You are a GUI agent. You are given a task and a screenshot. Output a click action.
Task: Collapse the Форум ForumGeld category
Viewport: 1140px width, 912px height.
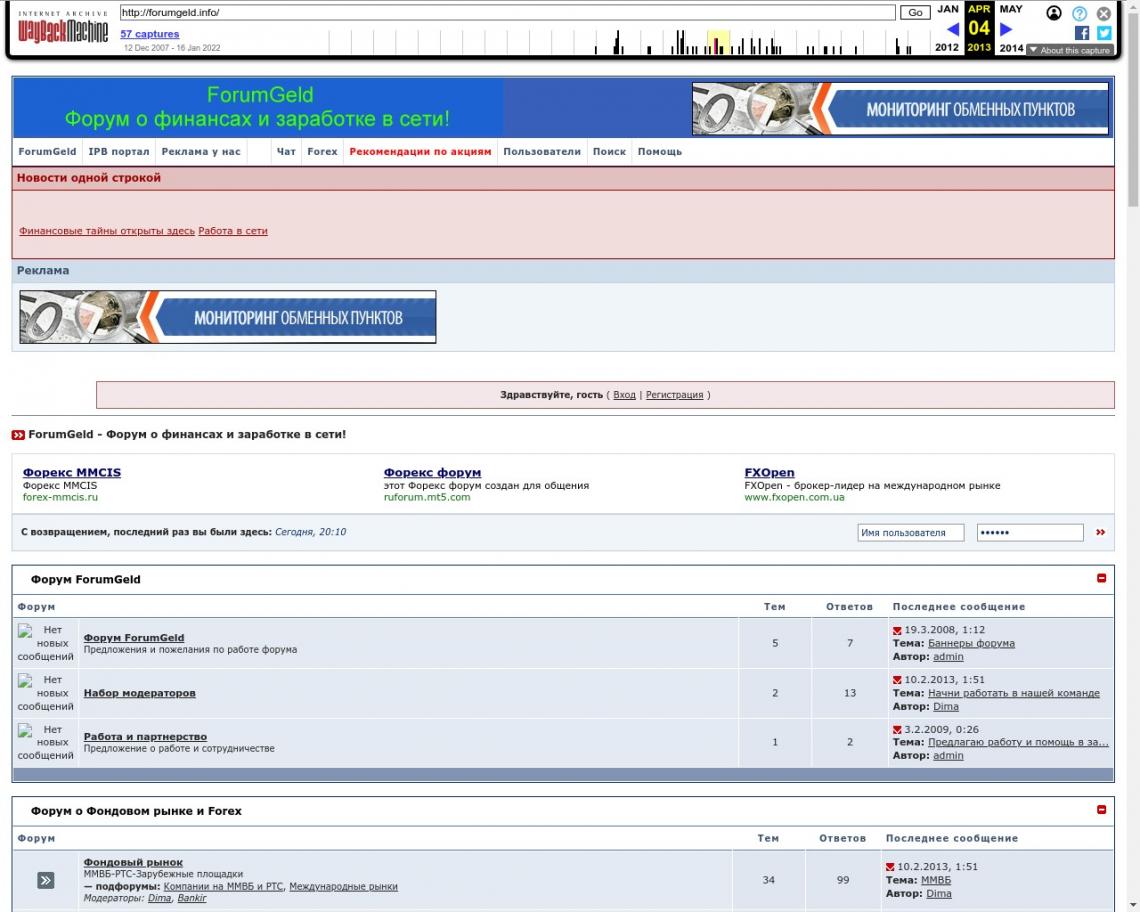click(x=1102, y=578)
